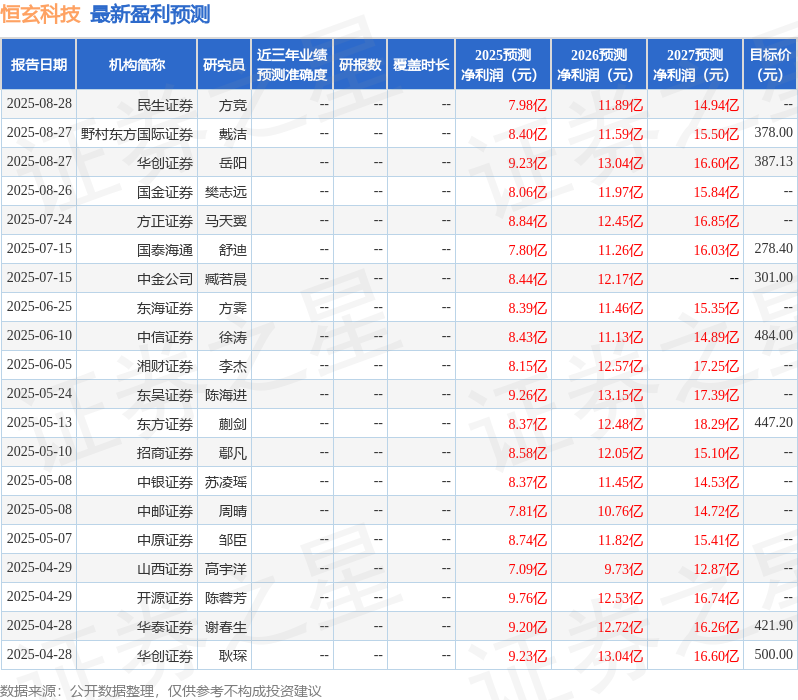
Task: Click analyst name 马天翼
Action: coord(225,221)
